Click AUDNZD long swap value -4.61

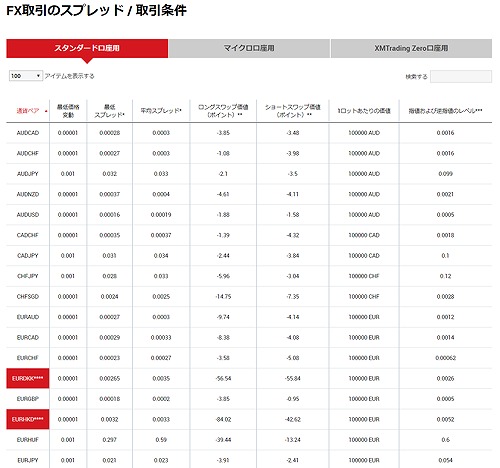click(x=223, y=194)
